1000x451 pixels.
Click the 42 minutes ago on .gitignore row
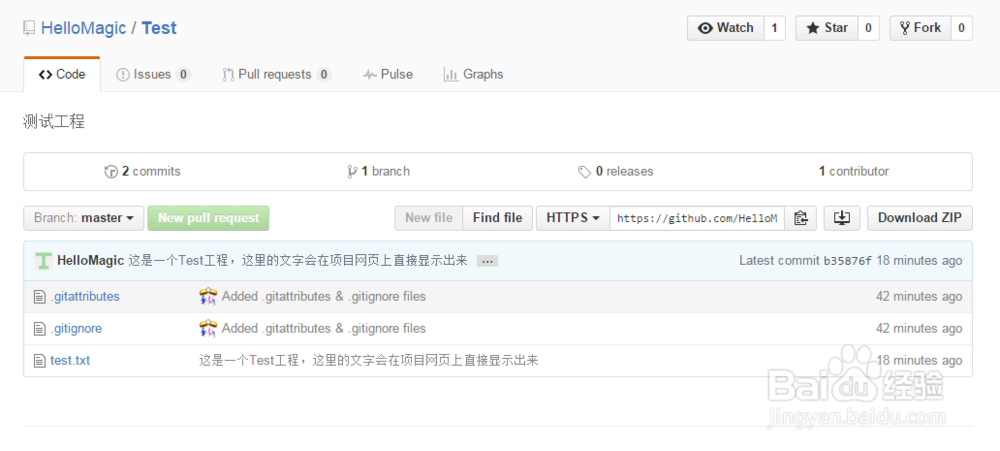(919, 329)
